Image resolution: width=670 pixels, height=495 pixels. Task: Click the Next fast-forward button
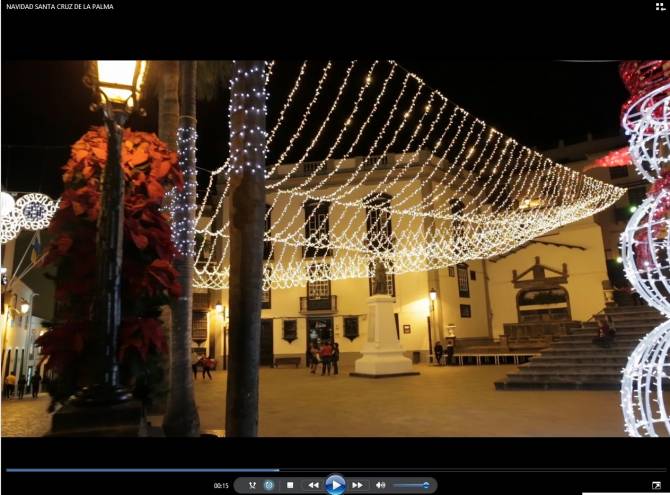click(x=357, y=485)
